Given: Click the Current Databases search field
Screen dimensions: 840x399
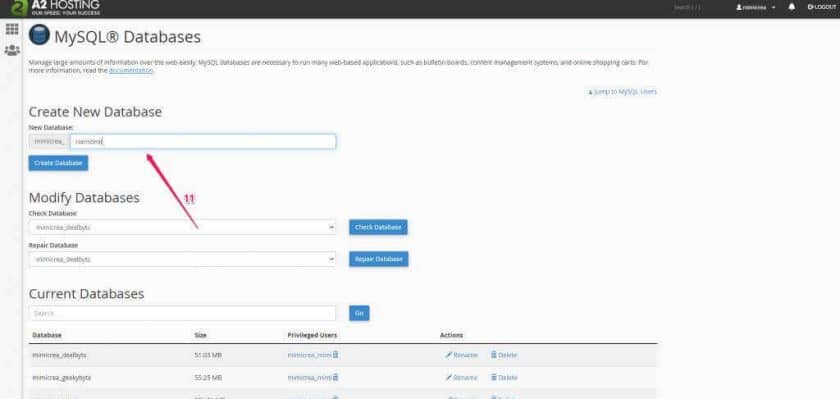Looking at the screenshot, I should [x=182, y=313].
